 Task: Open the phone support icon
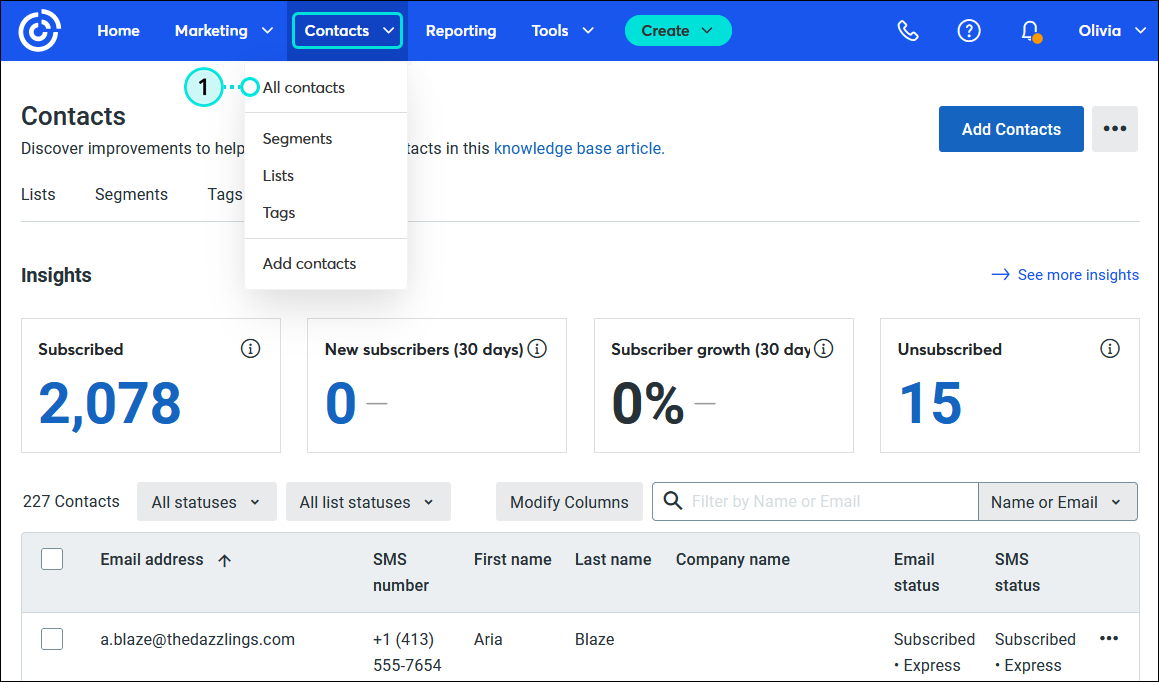908,30
